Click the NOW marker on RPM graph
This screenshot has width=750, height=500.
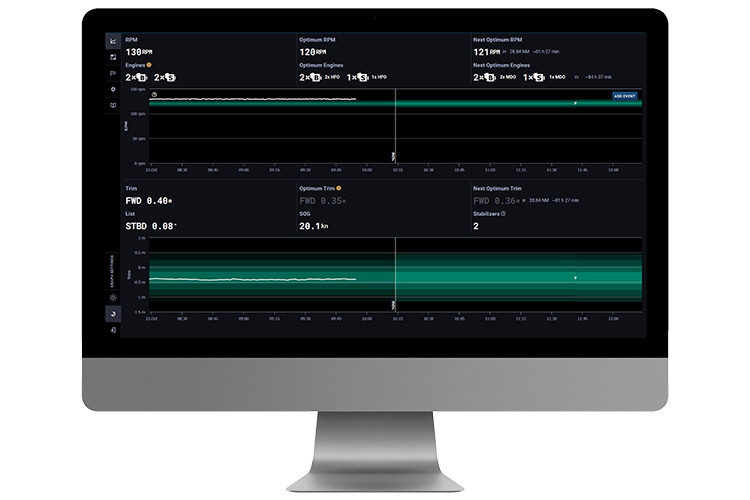(x=396, y=156)
